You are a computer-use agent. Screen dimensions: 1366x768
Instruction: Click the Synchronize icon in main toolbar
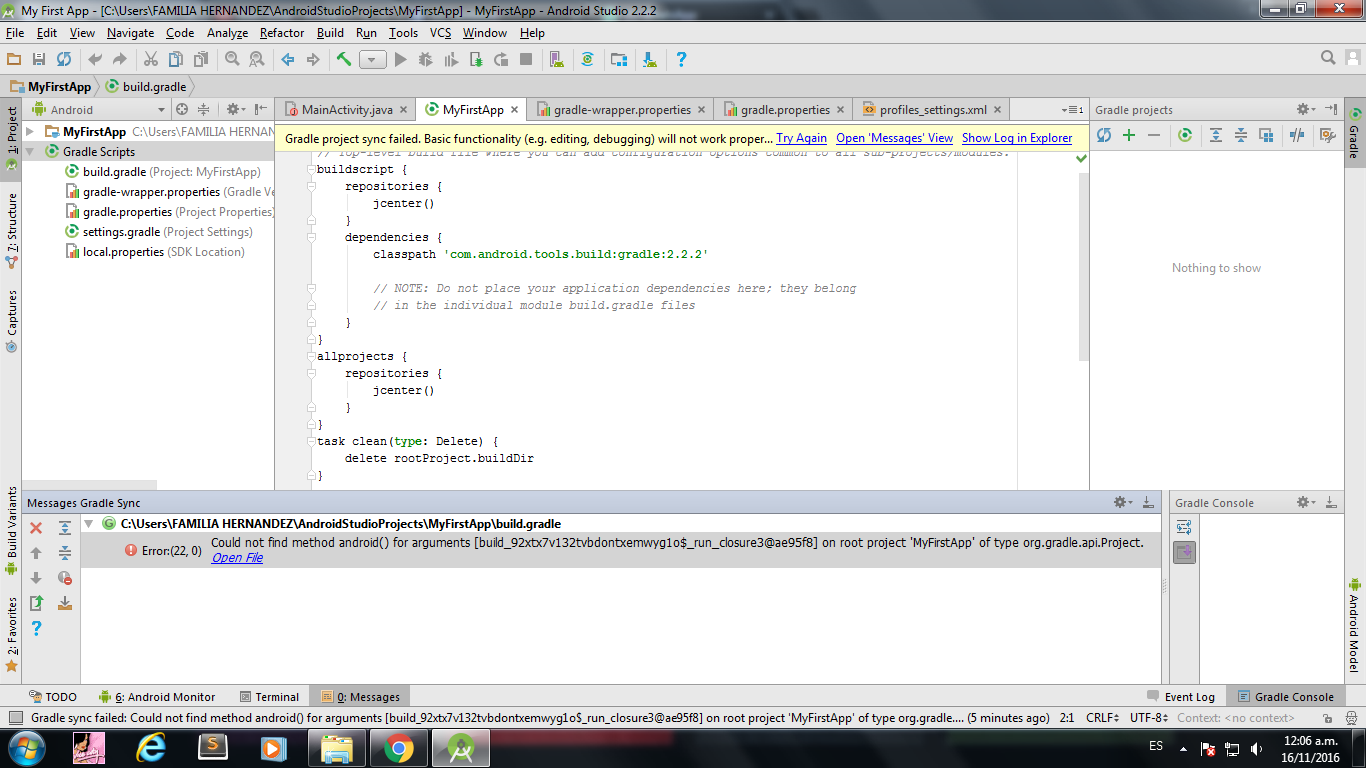[64, 60]
